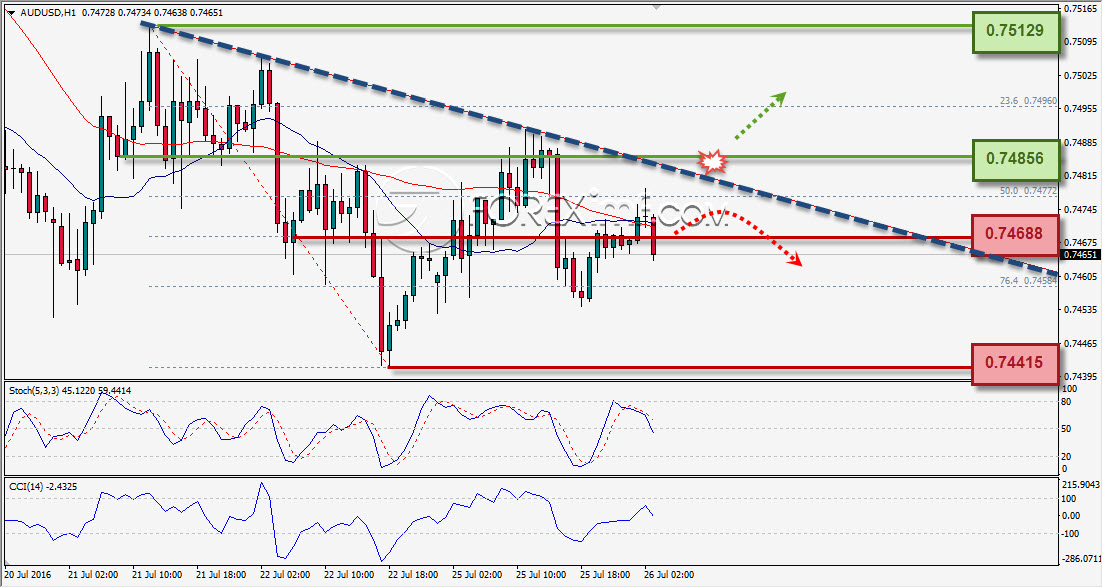1103x588 pixels.
Task: Click the 80 level on the Stoch scale
Action: click(x=1067, y=402)
